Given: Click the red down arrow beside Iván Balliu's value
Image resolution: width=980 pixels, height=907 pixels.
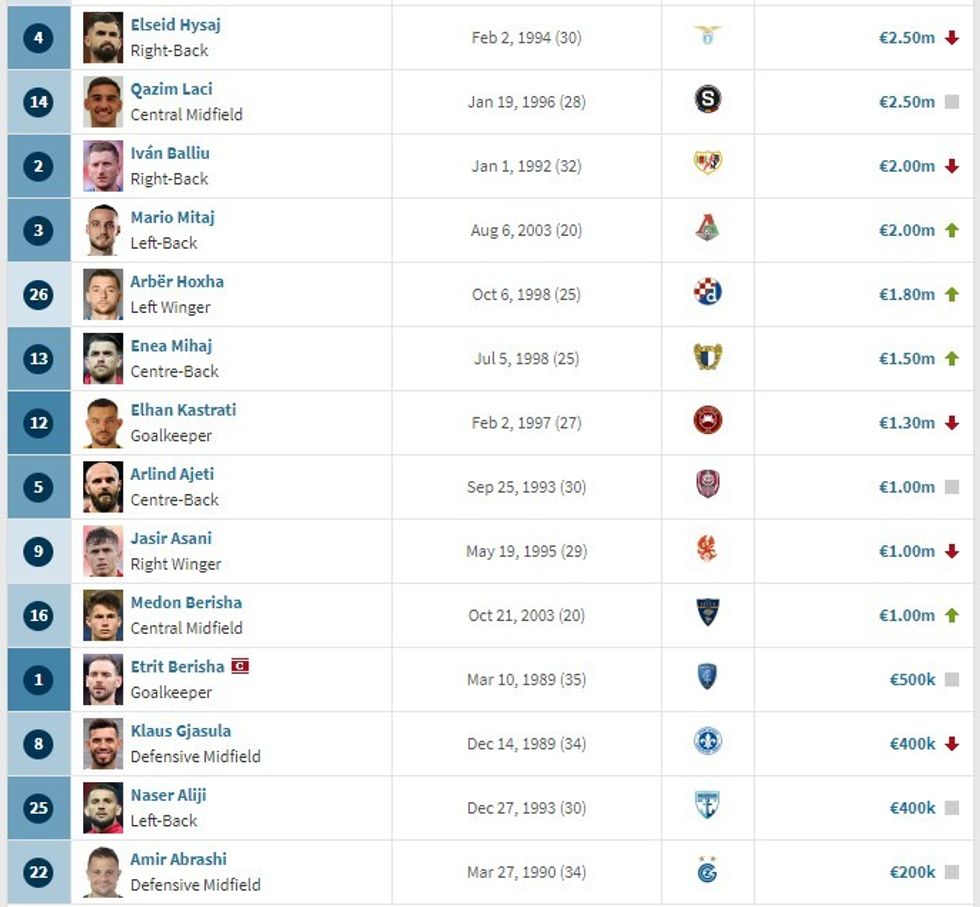Looking at the screenshot, I should point(951,166).
